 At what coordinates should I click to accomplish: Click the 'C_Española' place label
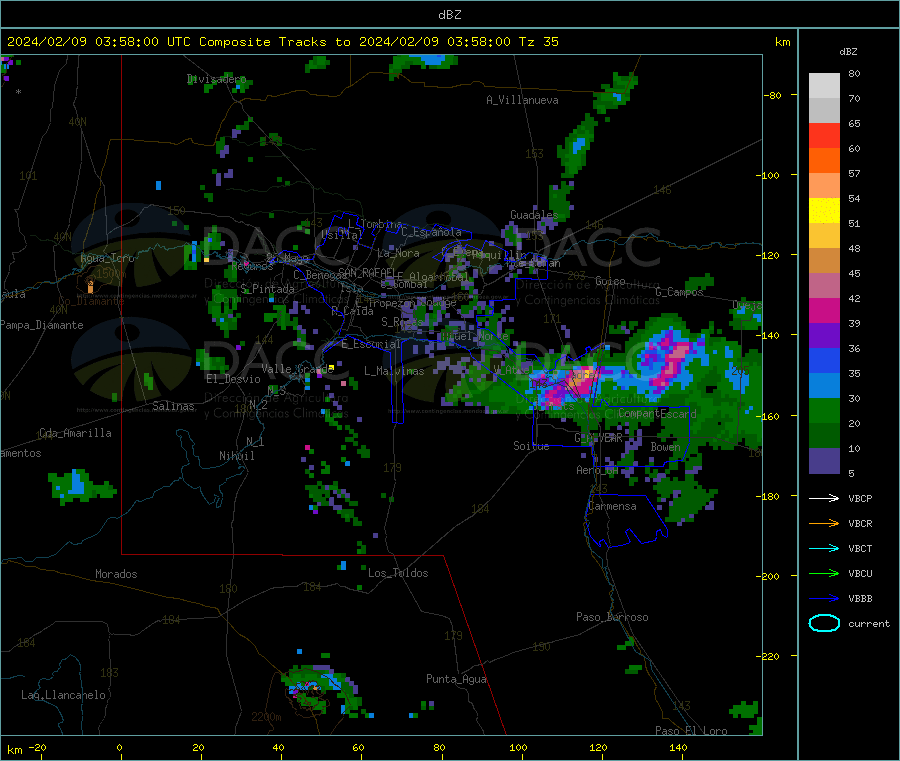coord(431,232)
